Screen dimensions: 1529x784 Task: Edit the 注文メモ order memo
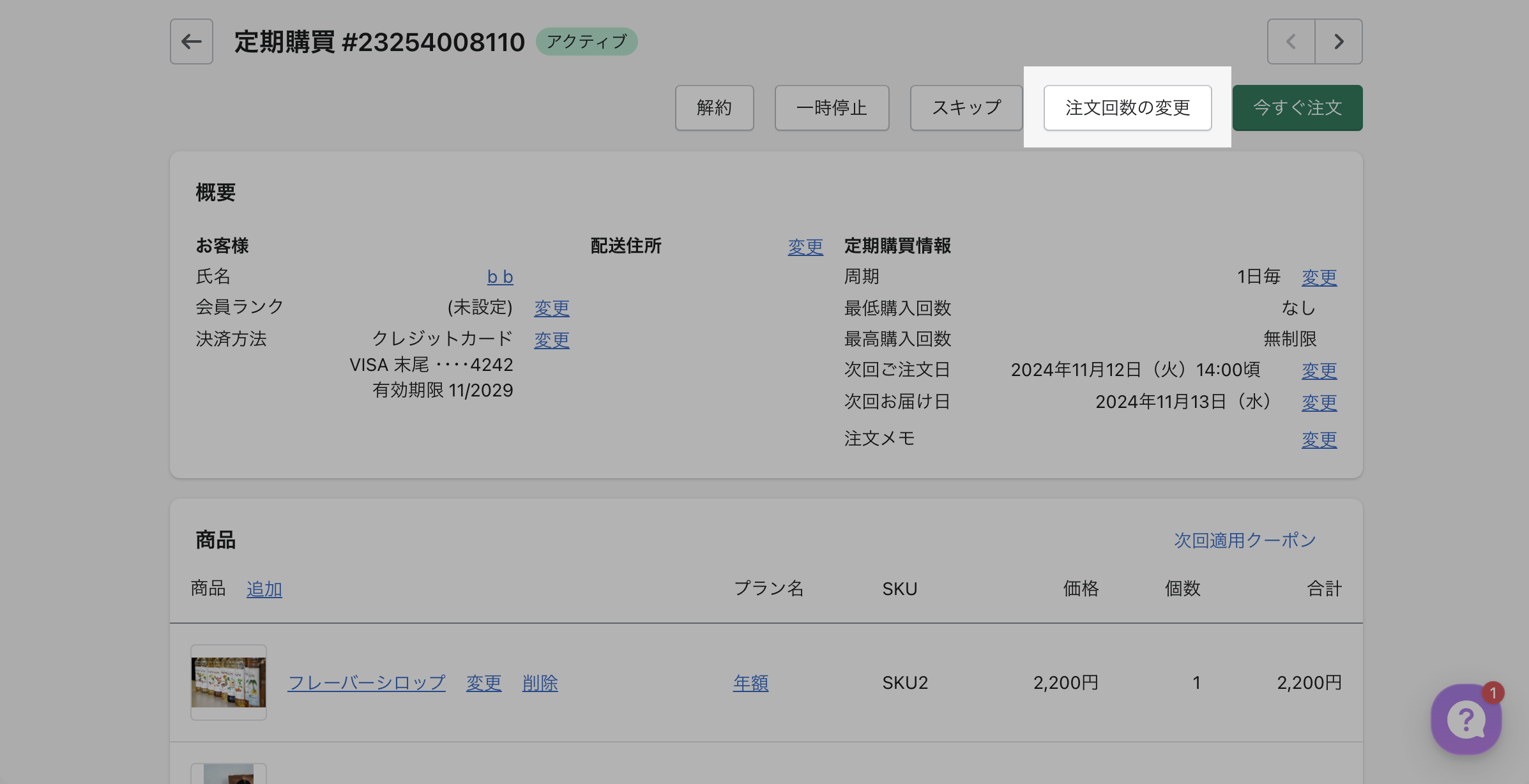(1319, 439)
